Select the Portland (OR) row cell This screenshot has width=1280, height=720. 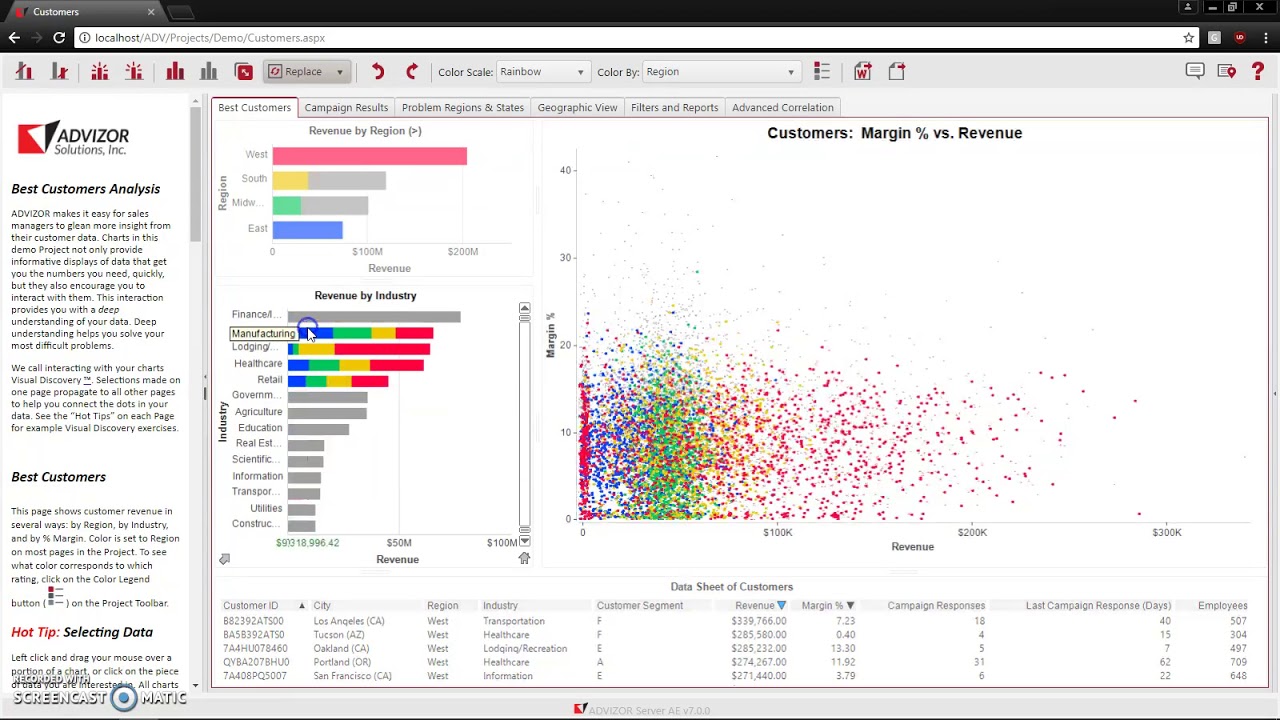point(342,662)
